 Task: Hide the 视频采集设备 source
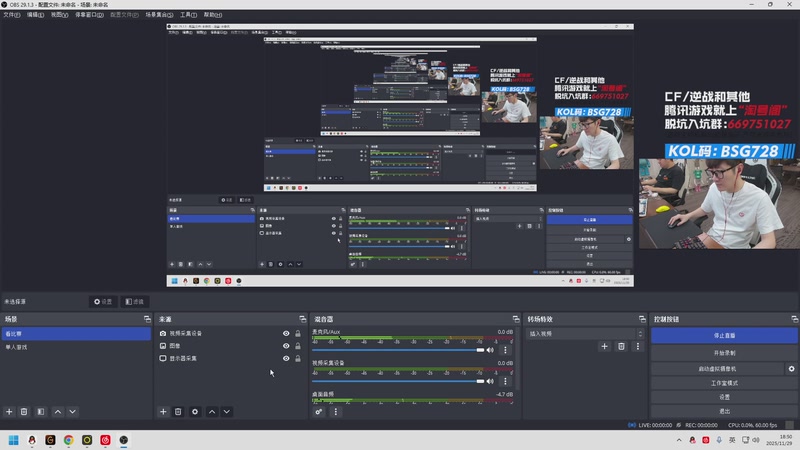(x=286, y=333)
